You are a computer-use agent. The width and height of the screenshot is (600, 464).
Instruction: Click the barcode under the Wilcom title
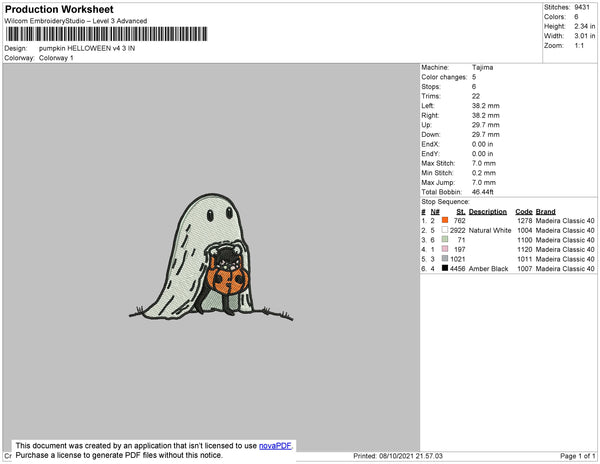pos(106,34)
